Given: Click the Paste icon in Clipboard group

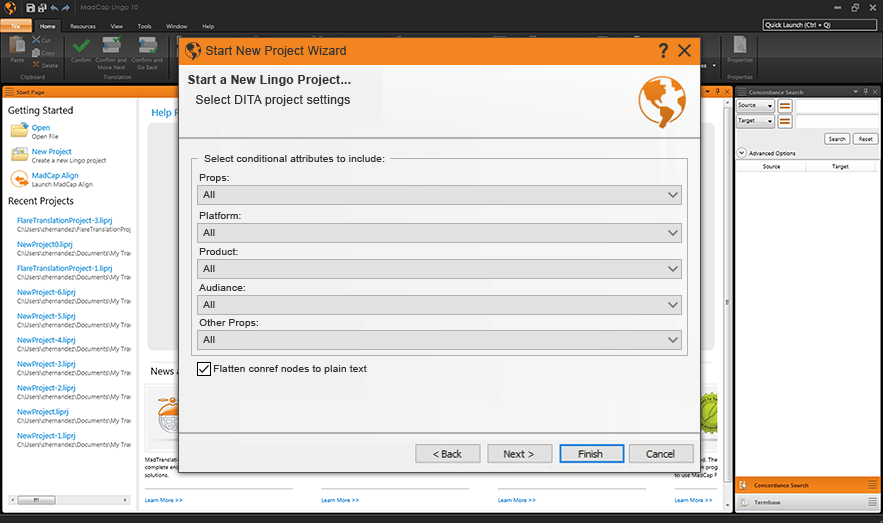Looking at the screenshot, I should click(x=17, y=45).
